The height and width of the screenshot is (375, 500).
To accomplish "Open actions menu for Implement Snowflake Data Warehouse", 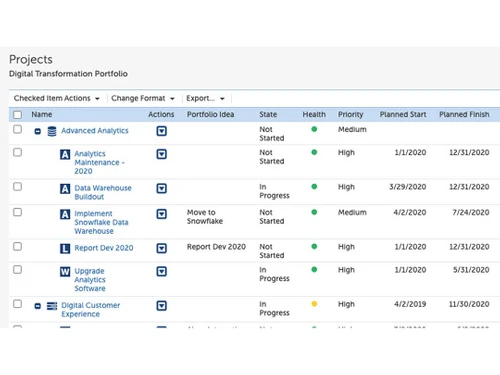I will pos(162,214).
